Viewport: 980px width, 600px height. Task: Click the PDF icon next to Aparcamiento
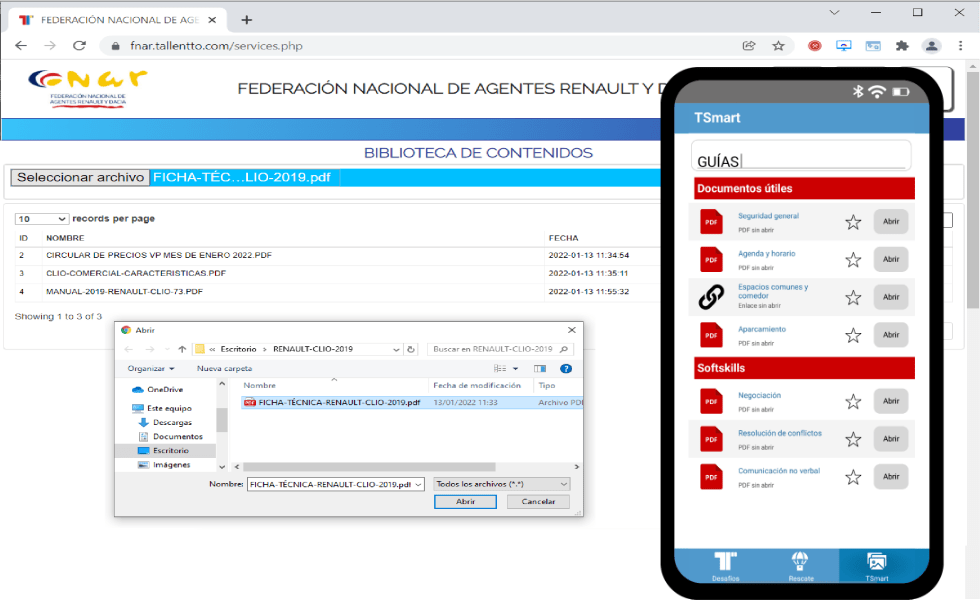(x=711, y=335)
